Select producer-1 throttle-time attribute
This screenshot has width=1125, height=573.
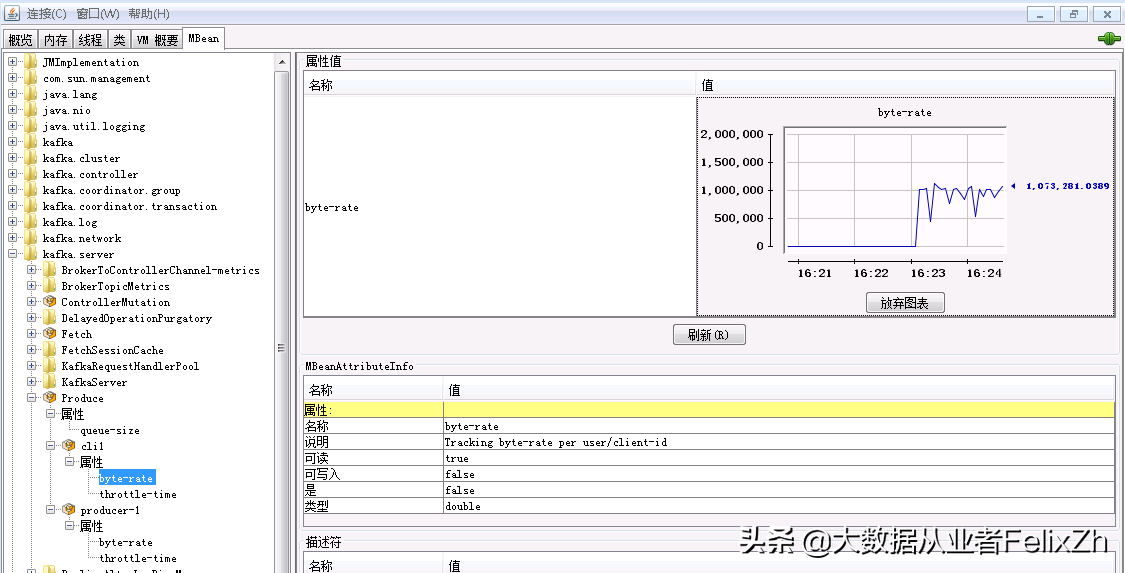(x=138, y=558)
